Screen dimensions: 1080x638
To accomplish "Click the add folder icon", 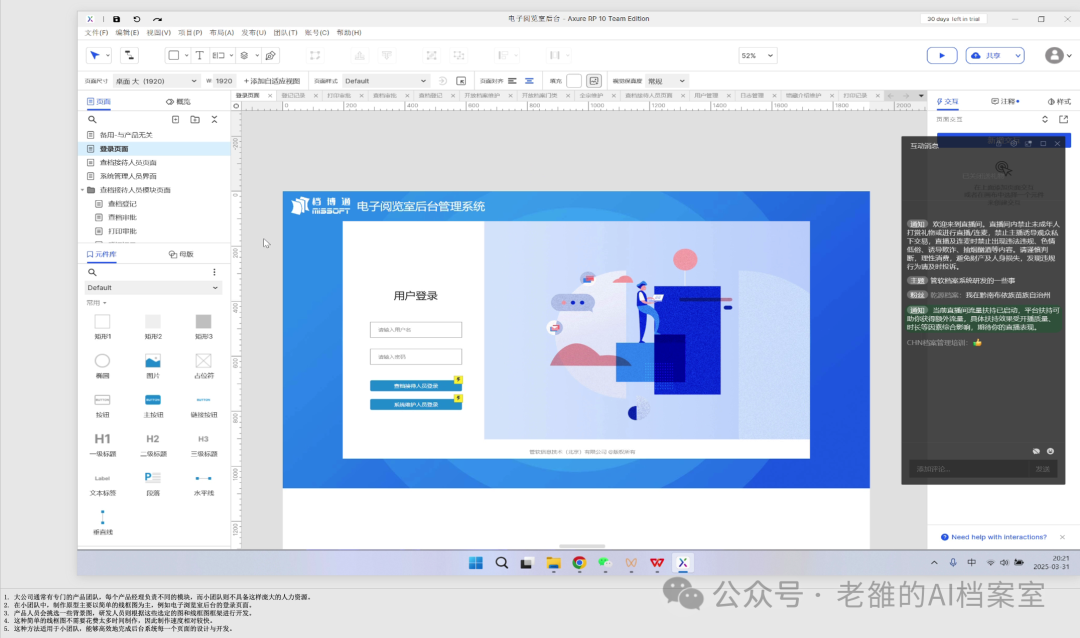I will point(195,119).
